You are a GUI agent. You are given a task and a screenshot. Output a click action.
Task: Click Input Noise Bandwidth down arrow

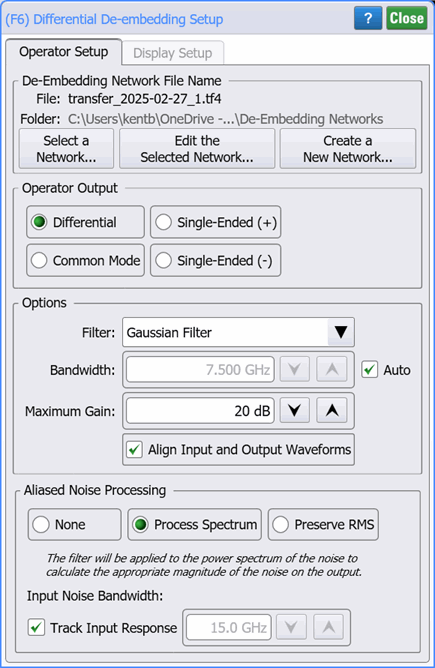pyautogui.click(x=291, y=627)
